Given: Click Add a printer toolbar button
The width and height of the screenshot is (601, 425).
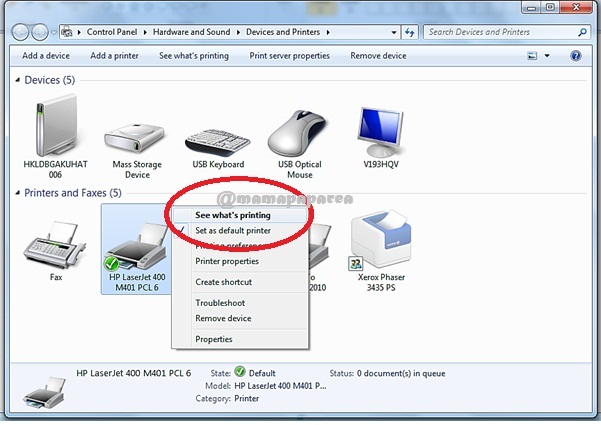Looking at the screenshot, I should 114,56.
